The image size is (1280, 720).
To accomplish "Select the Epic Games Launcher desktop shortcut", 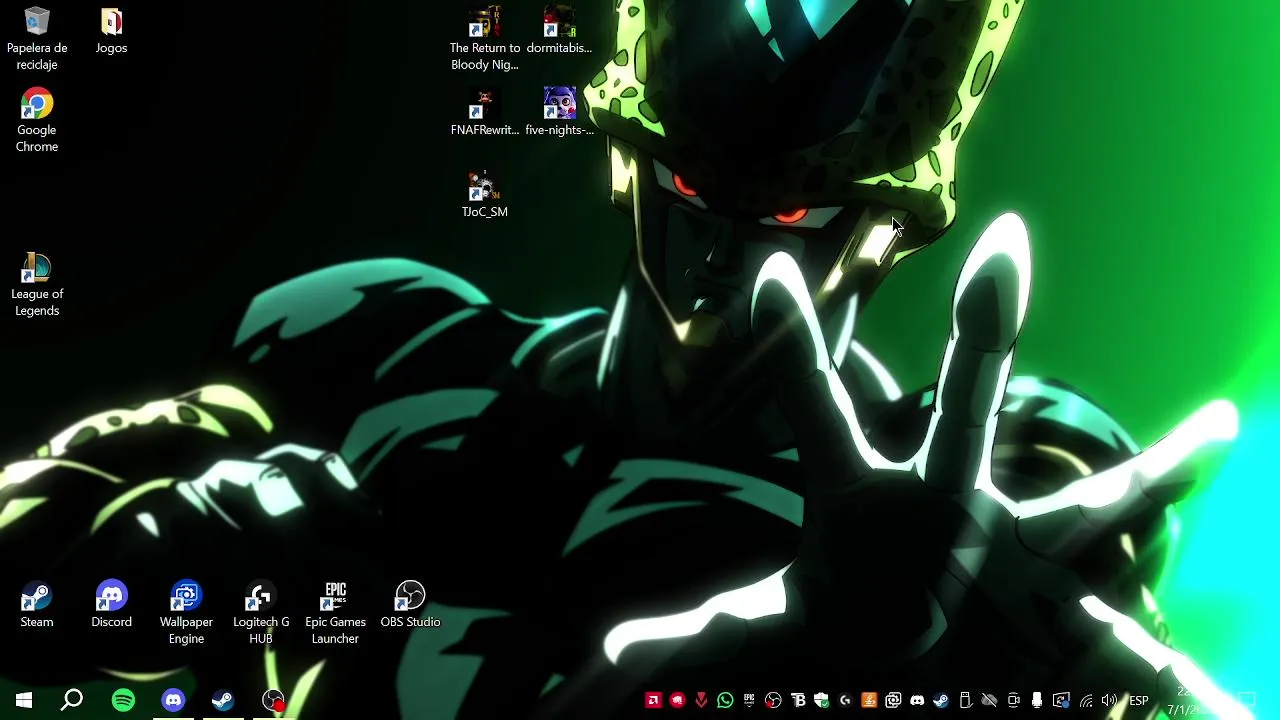I will [335, 612].
